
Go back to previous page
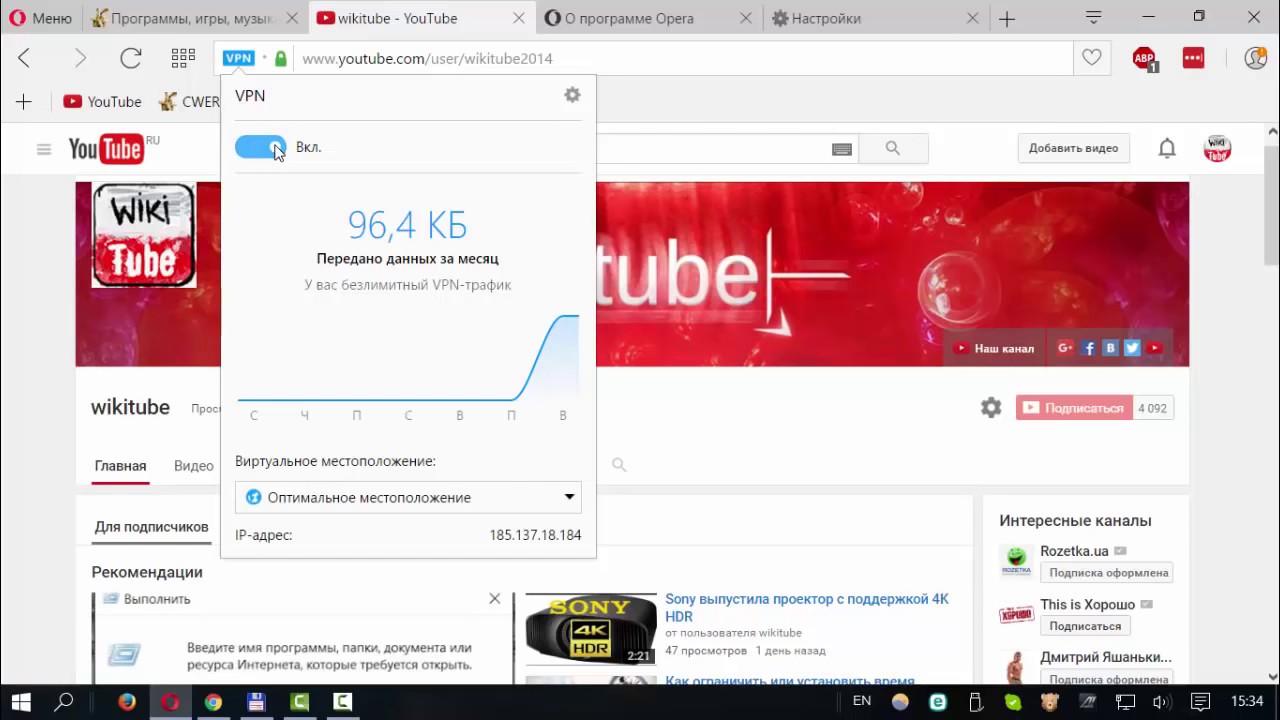(x=24, y=58)
